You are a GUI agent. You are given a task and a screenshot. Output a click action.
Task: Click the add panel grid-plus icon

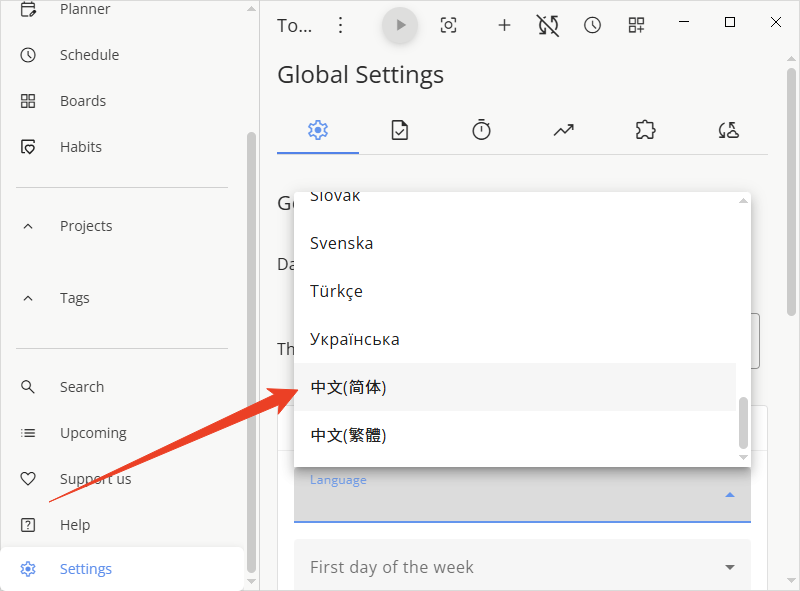point(636,25)
